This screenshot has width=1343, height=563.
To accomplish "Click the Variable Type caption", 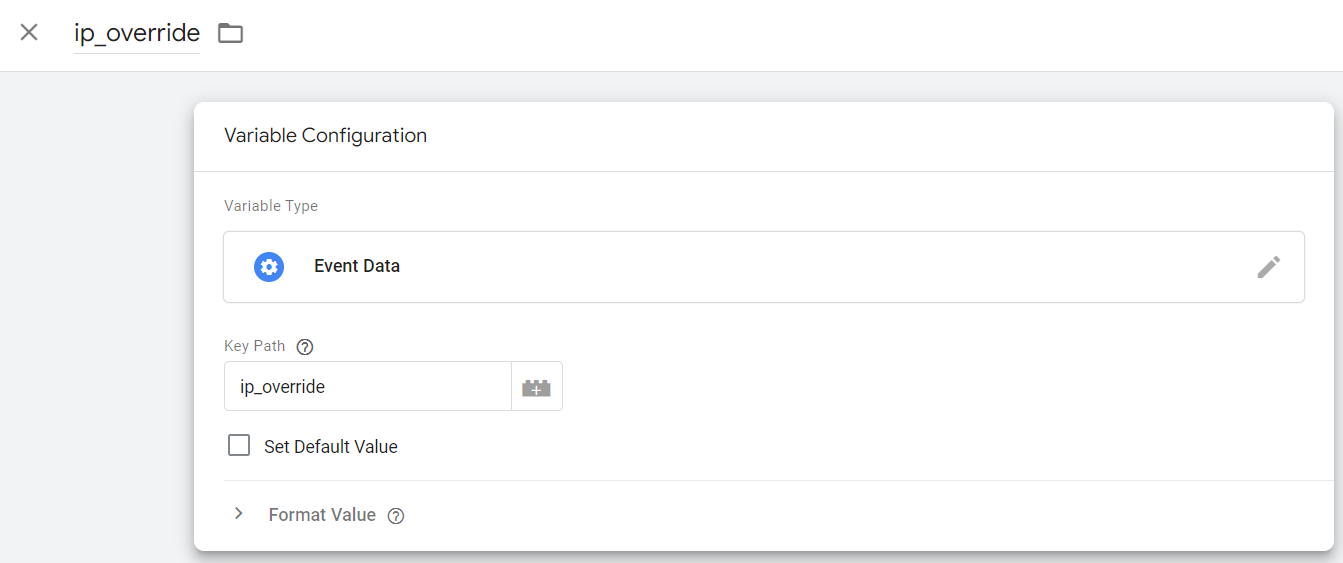I will coord(271,206).
